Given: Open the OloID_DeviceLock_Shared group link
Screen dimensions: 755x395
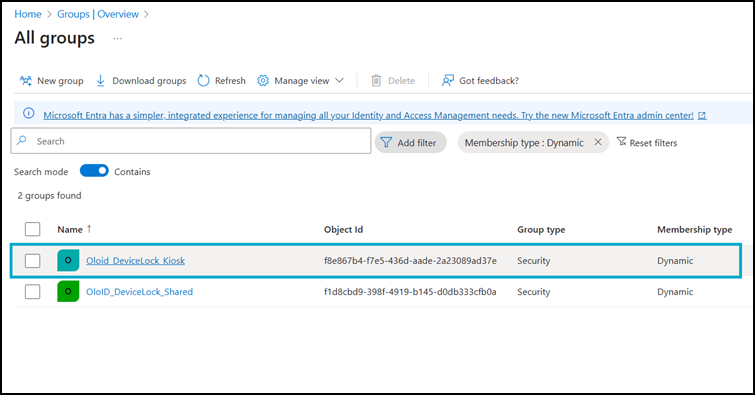Looking at the screenshot, I should (x=139, y=291).
